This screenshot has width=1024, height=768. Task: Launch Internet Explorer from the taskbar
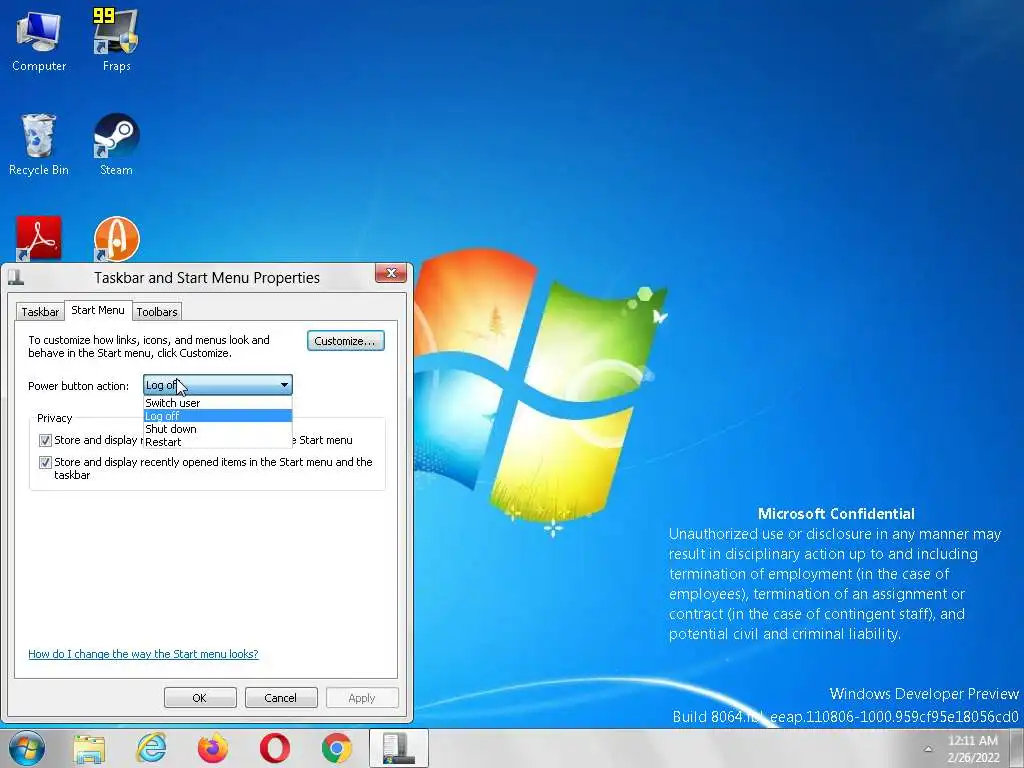(151, 748)
